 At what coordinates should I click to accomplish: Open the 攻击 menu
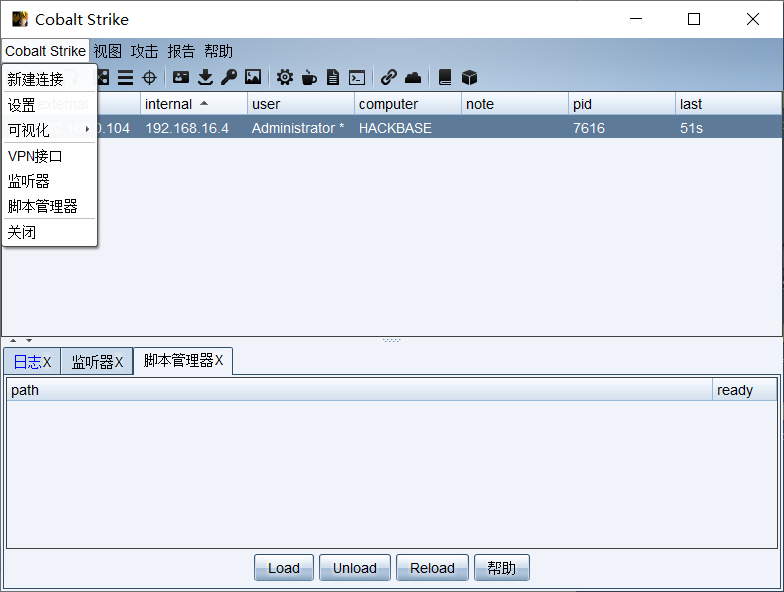coord(144,51)
